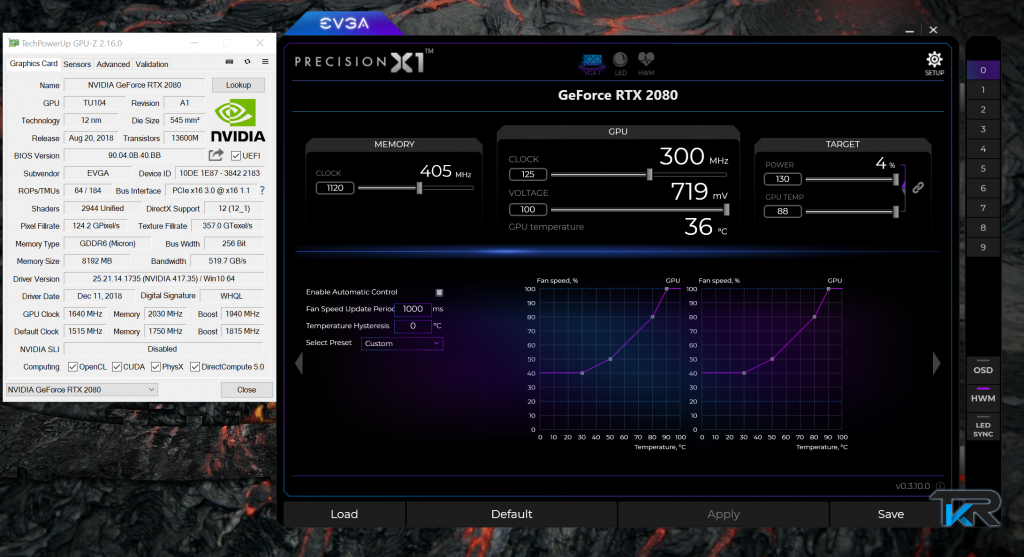Switch to the Graphics Card tab
The height and width of the screenshot is (557, 1024).
(33, 64)
